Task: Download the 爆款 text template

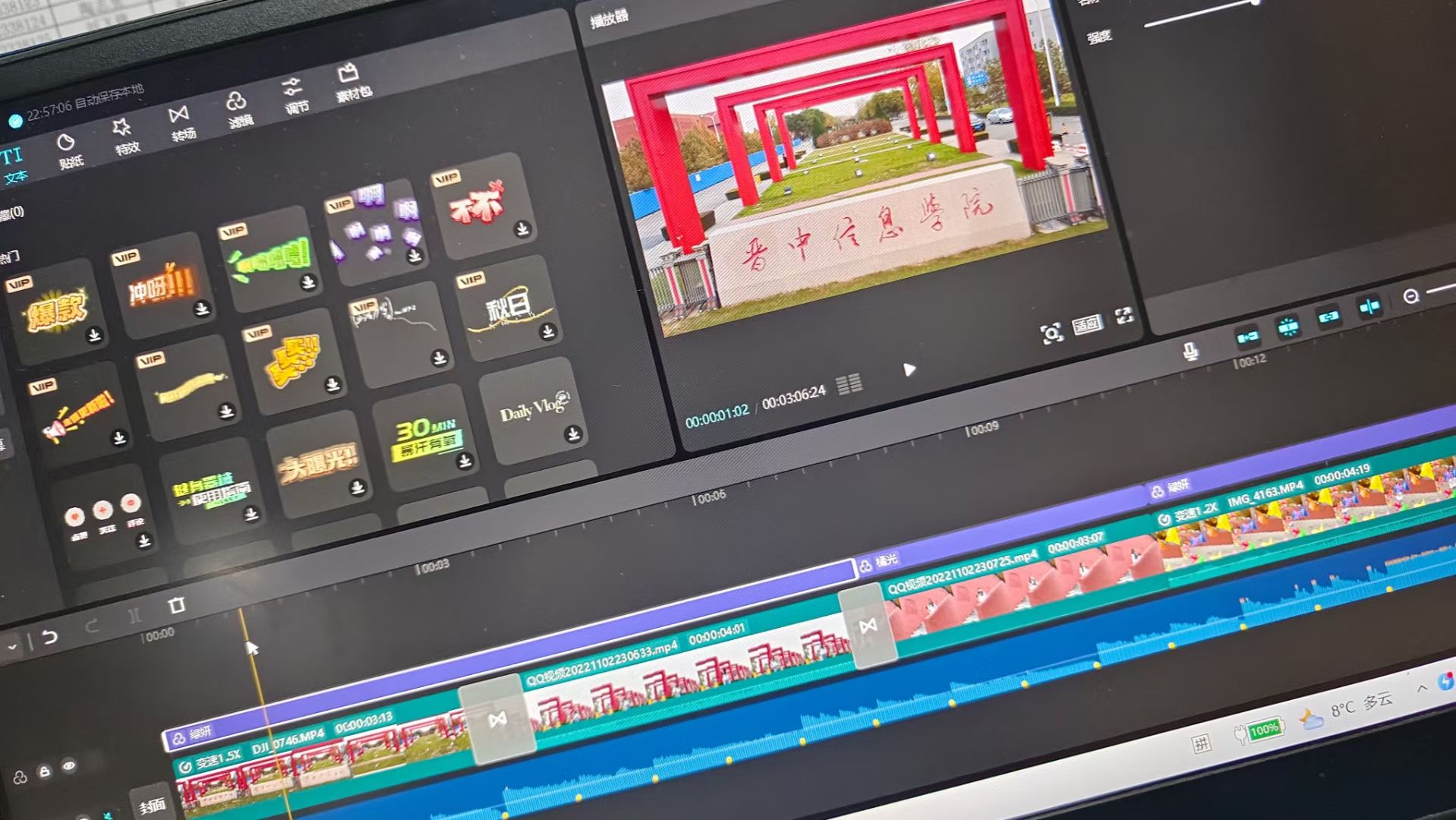Action: pos(94,334)
